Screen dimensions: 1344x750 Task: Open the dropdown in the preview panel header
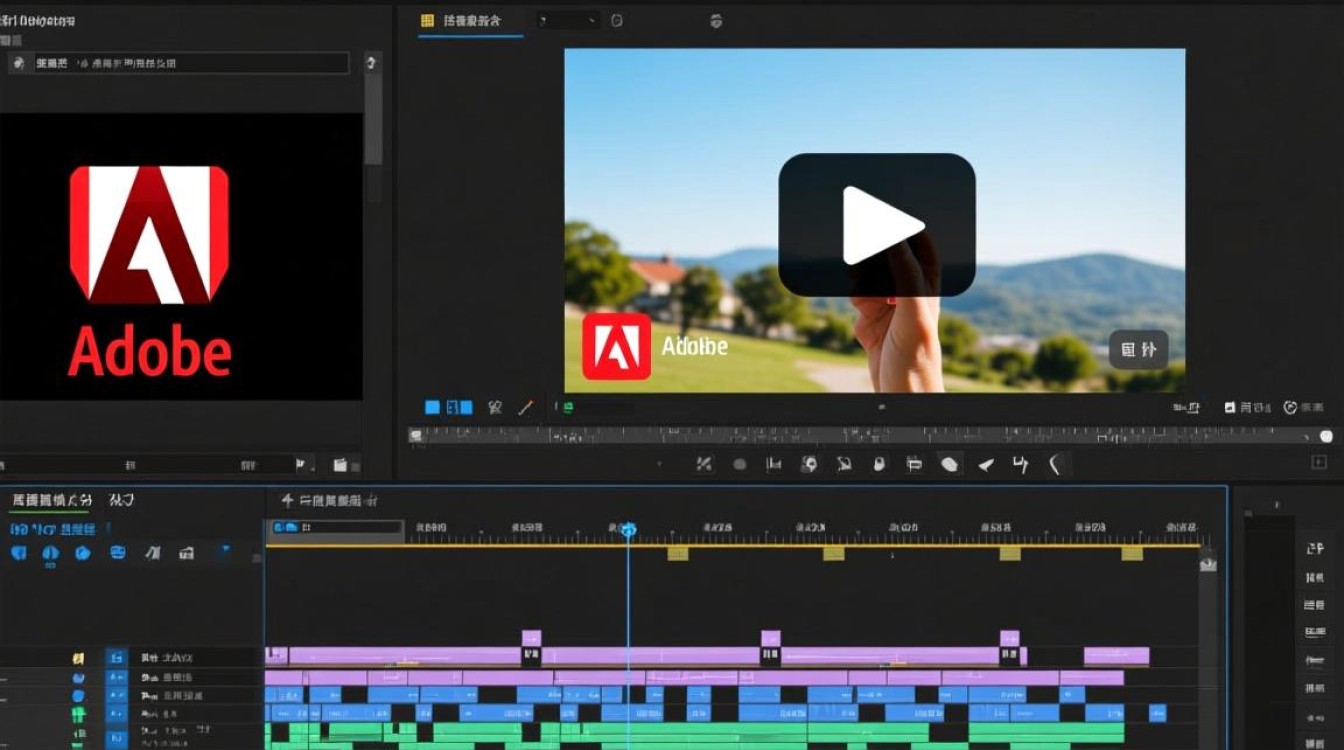tap(569, 20)
